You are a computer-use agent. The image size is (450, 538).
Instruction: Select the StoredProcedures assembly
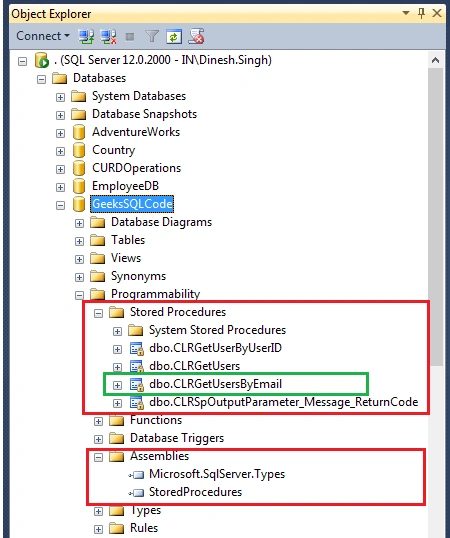pos(196,492)
